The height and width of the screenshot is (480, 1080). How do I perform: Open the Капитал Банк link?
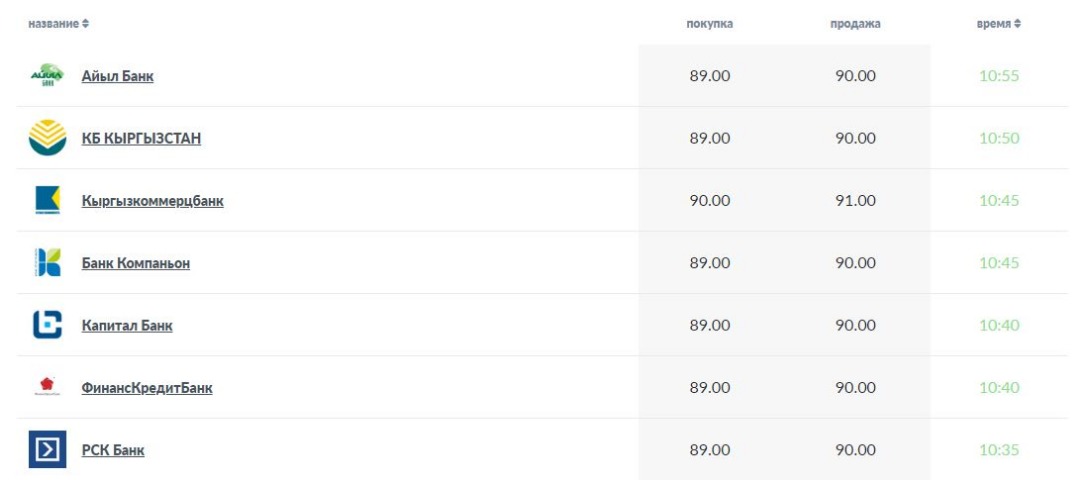[127, 326]
